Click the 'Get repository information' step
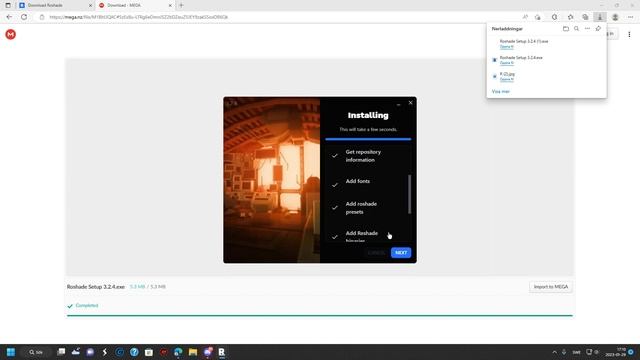Screen dimensions: 640x360 (363, 156)
